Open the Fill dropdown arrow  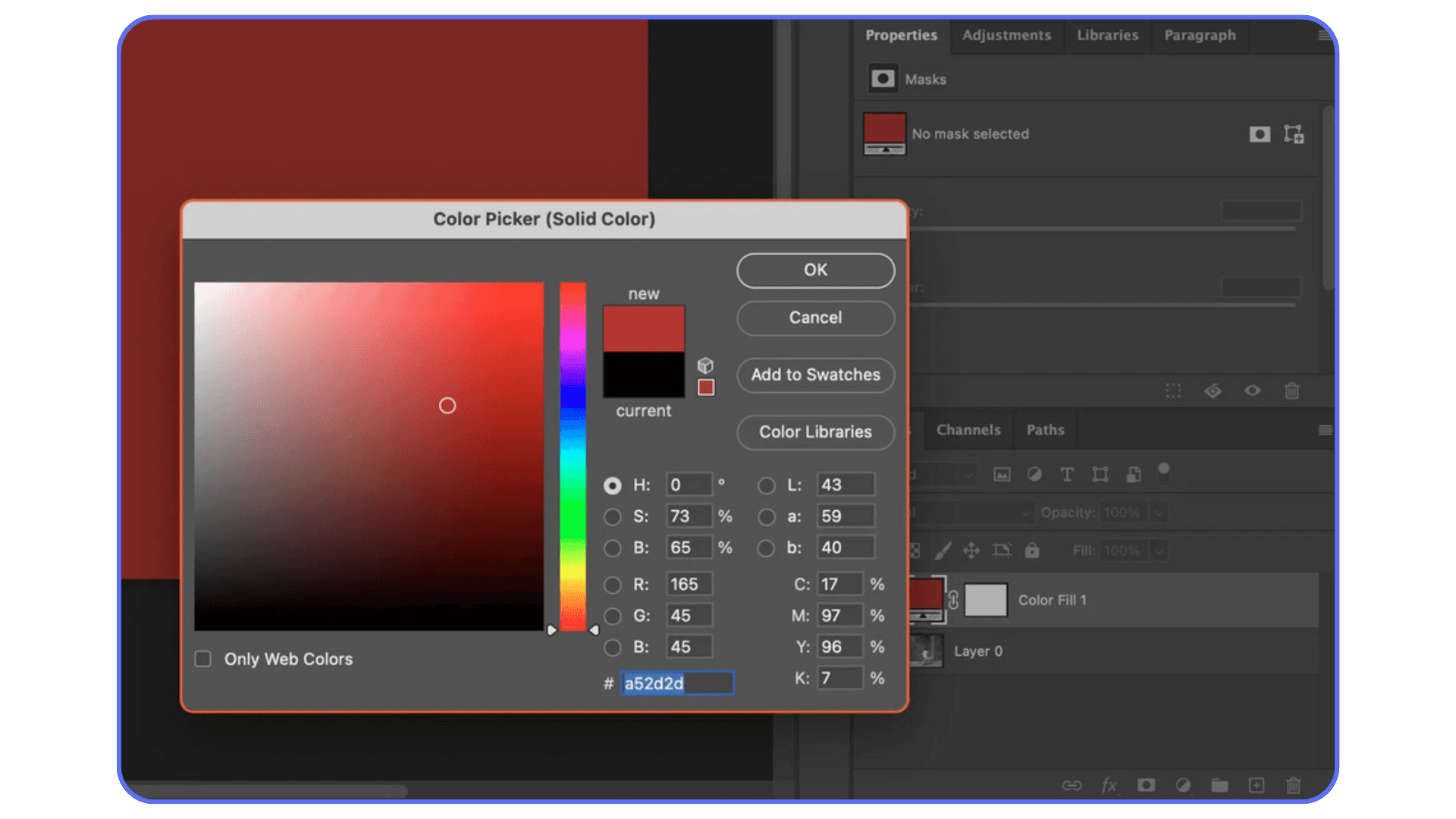click(x=1159, y=551)
